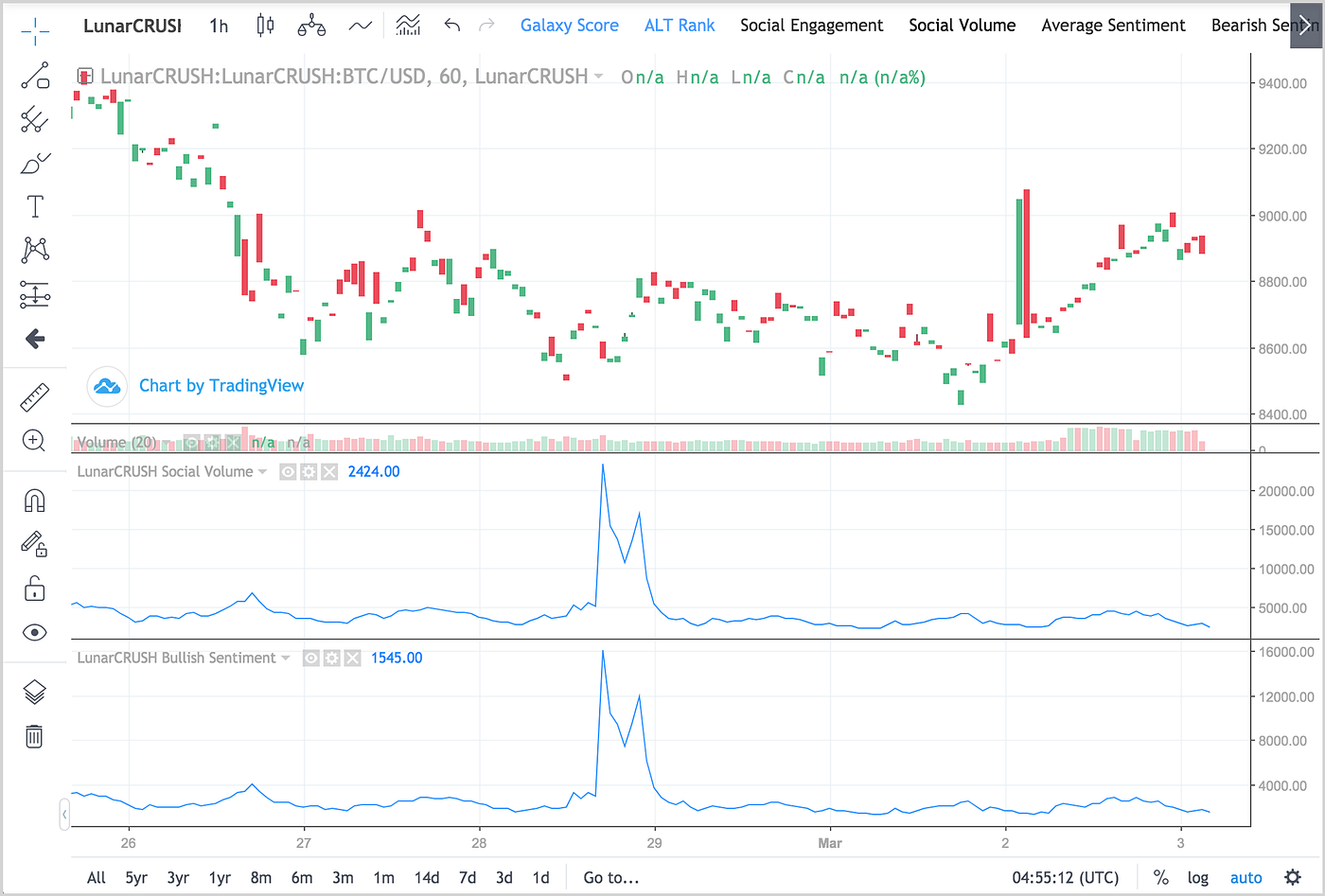Collapse the main series legend box icon

(x=84, y=77)
